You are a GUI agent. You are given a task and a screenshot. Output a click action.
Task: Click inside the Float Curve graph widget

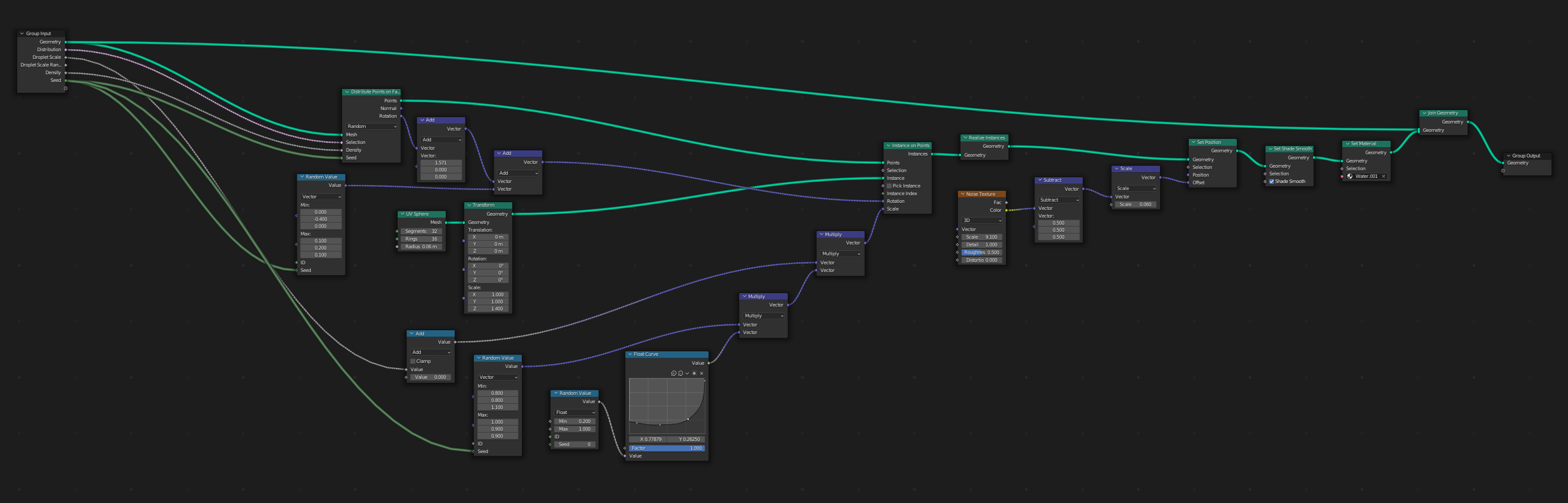(x=666, y=406)
